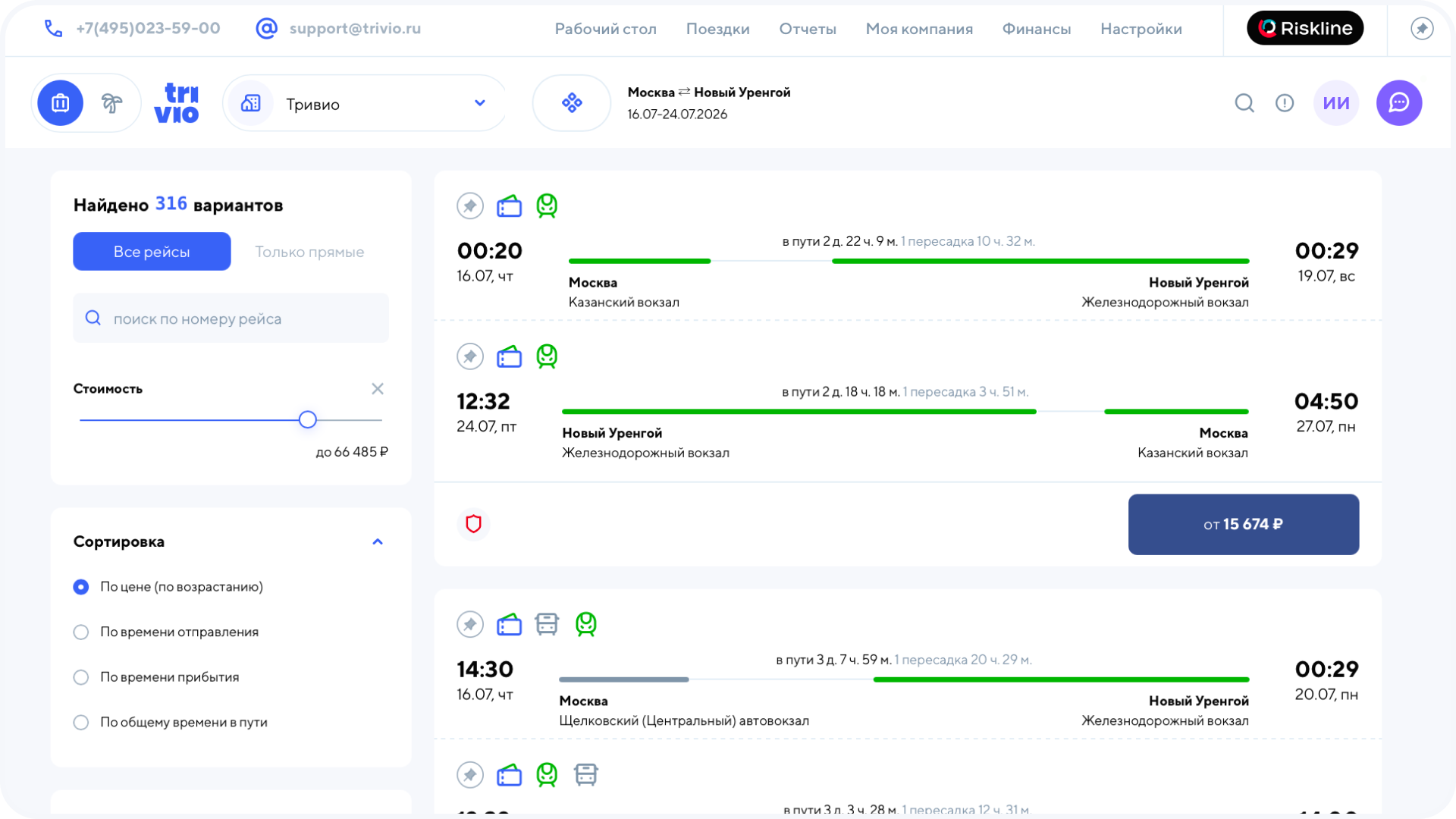1456x819 pixels.
Task: Open Моя компания menu
Action: coord(919,29)
